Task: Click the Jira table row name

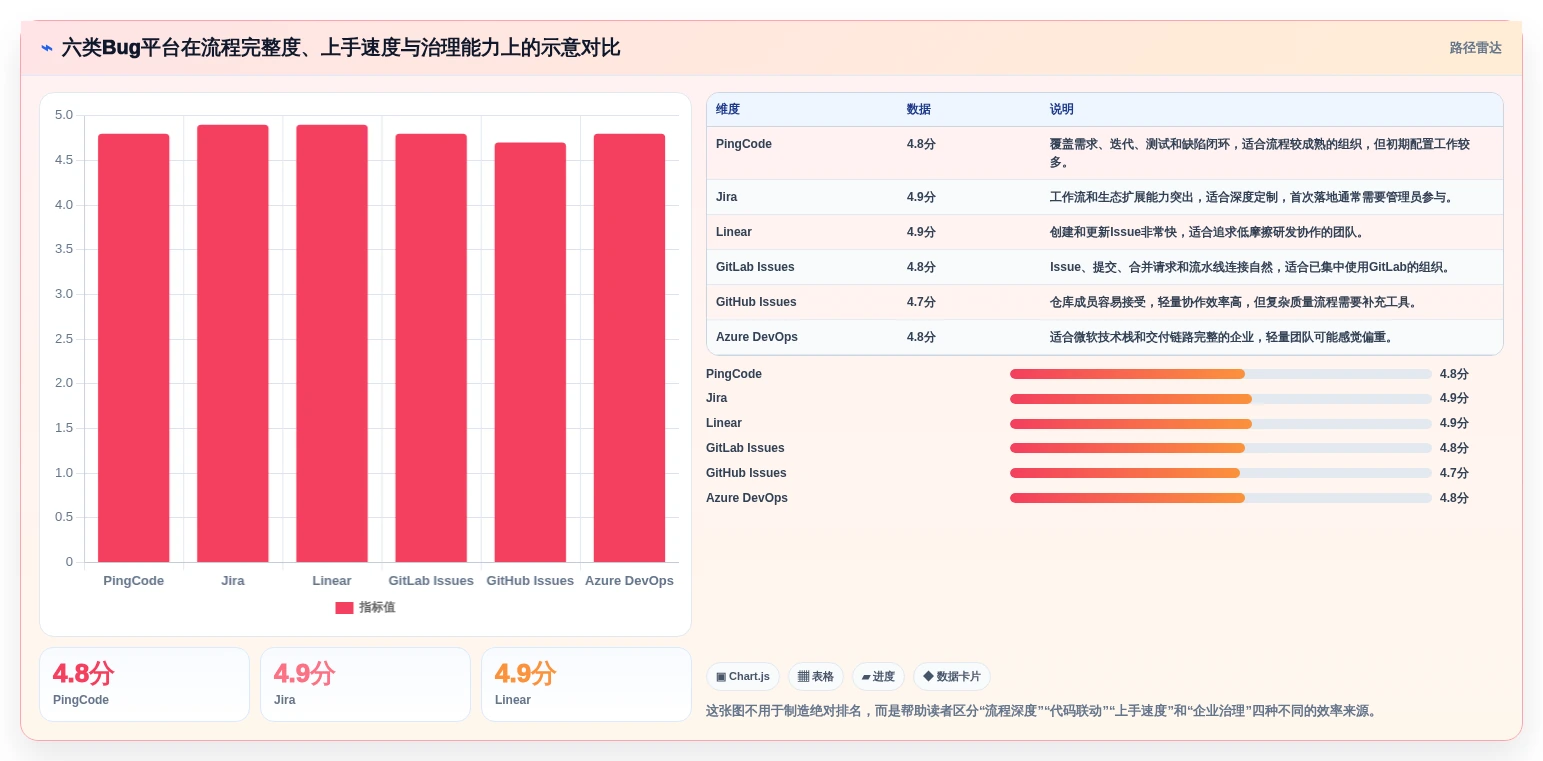Action: [727, 197]
